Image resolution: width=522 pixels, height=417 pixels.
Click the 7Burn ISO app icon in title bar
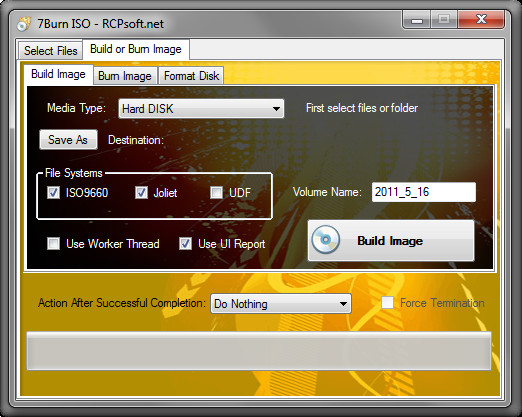tap(23, 24)
